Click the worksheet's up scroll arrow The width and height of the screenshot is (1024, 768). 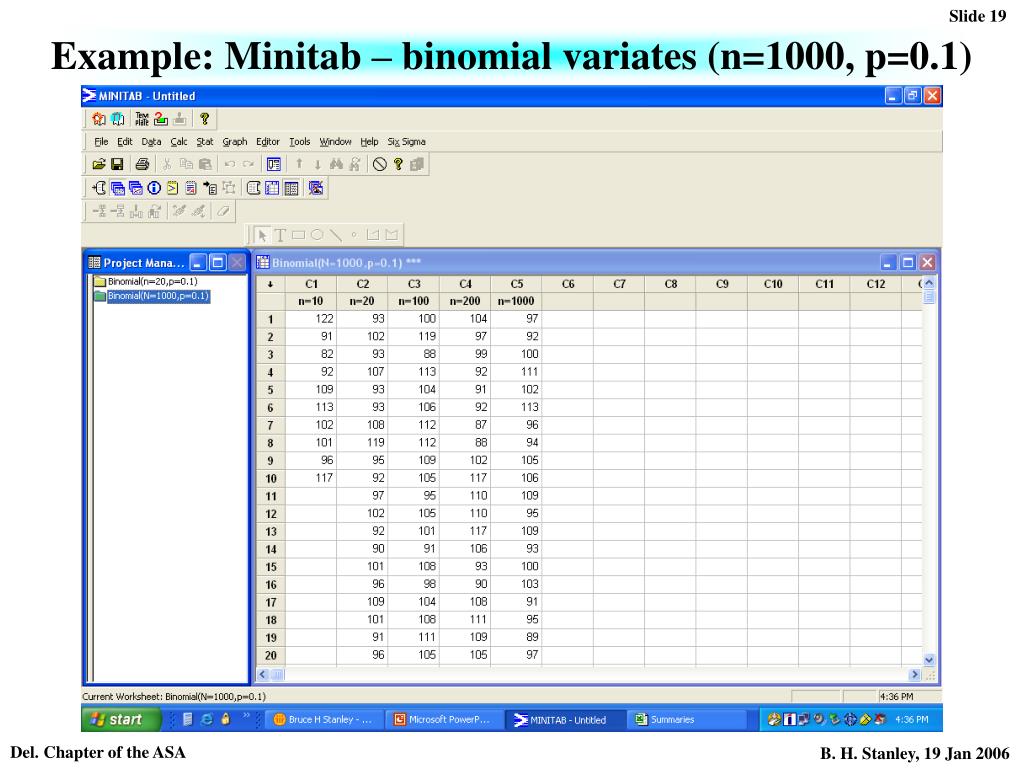tap(929, 283)
